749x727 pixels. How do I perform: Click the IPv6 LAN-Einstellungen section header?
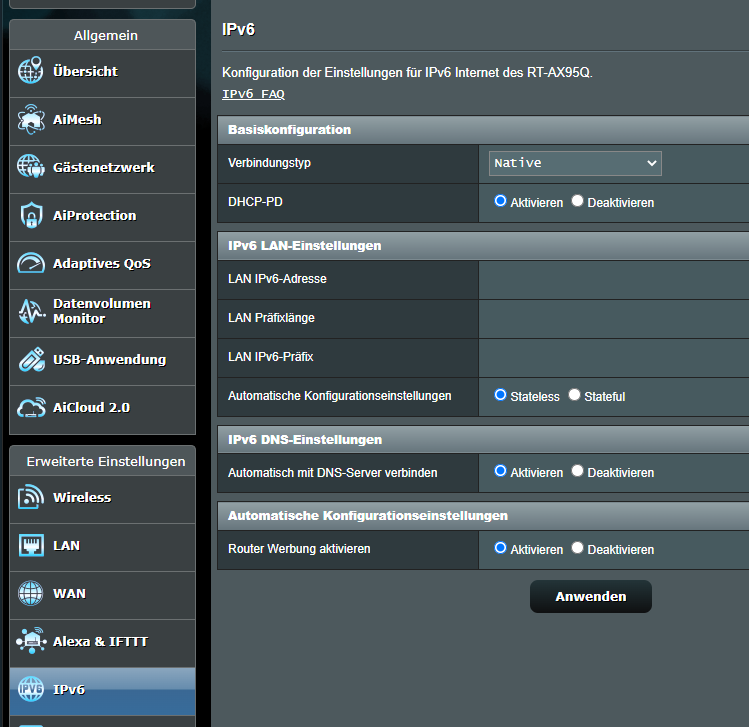click(x=483, y=246)
